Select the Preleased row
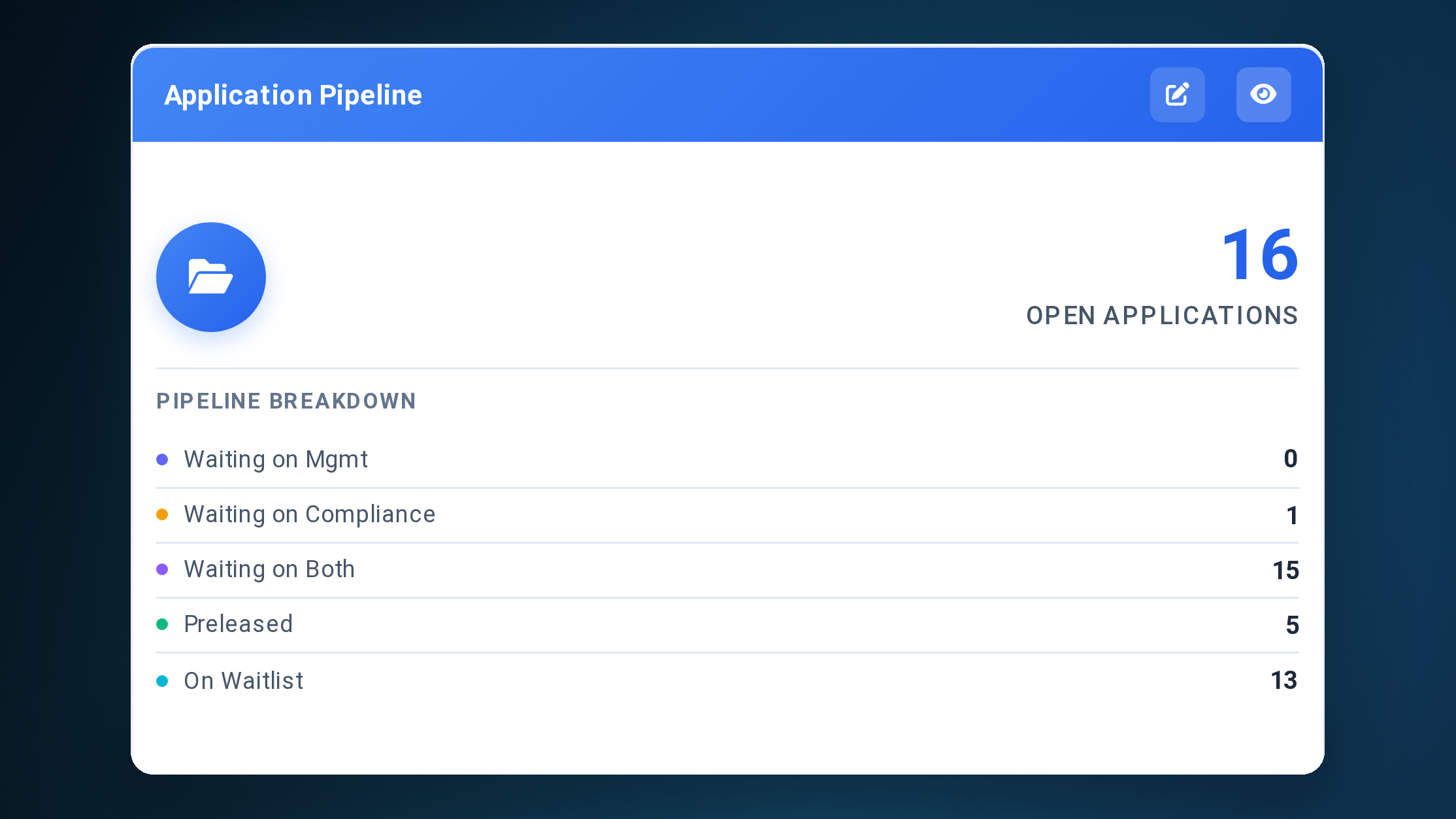1456x819 pixels. pyautogui.click(x=727, y=625)
